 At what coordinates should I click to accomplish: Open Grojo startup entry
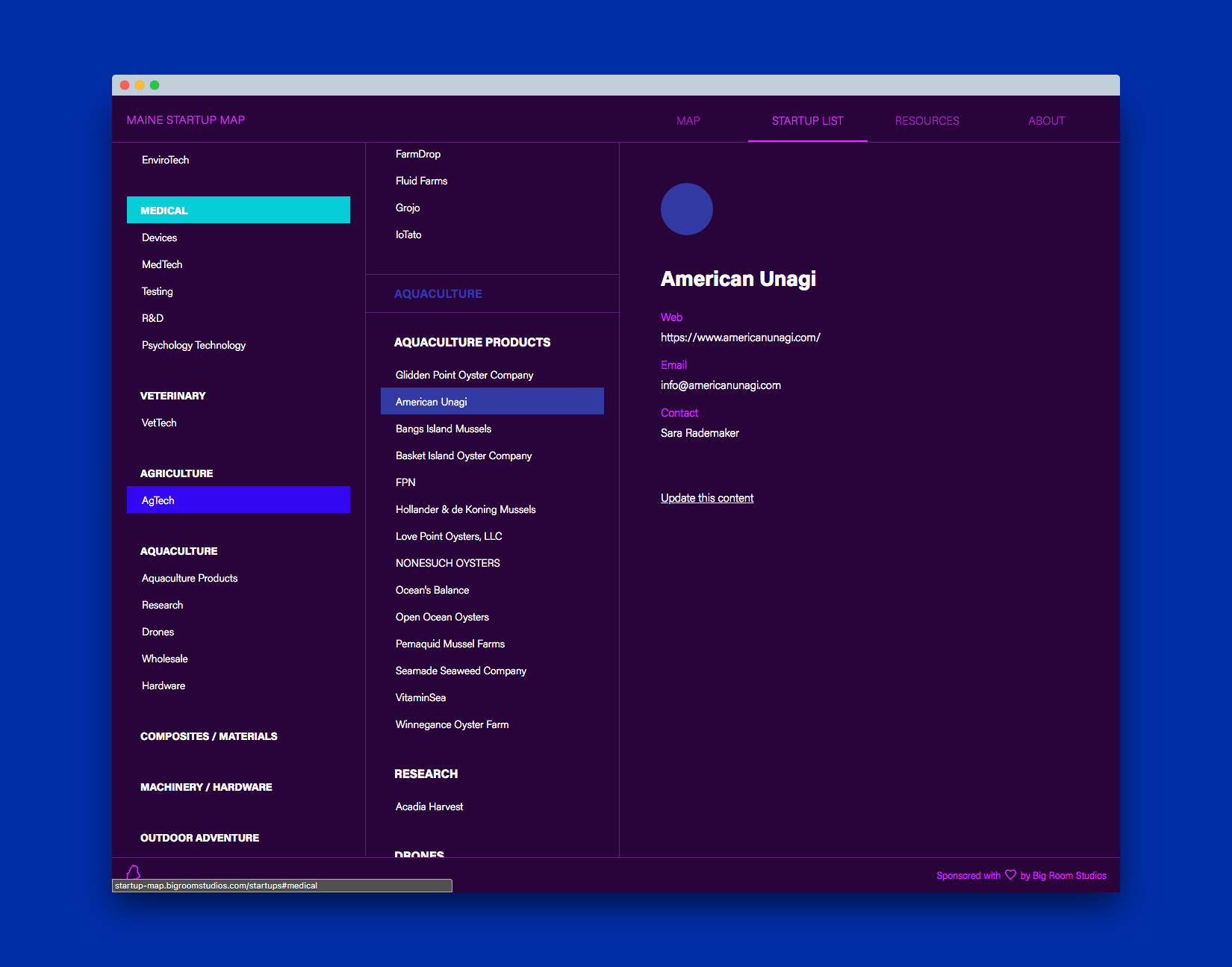(x=408, y=208)
